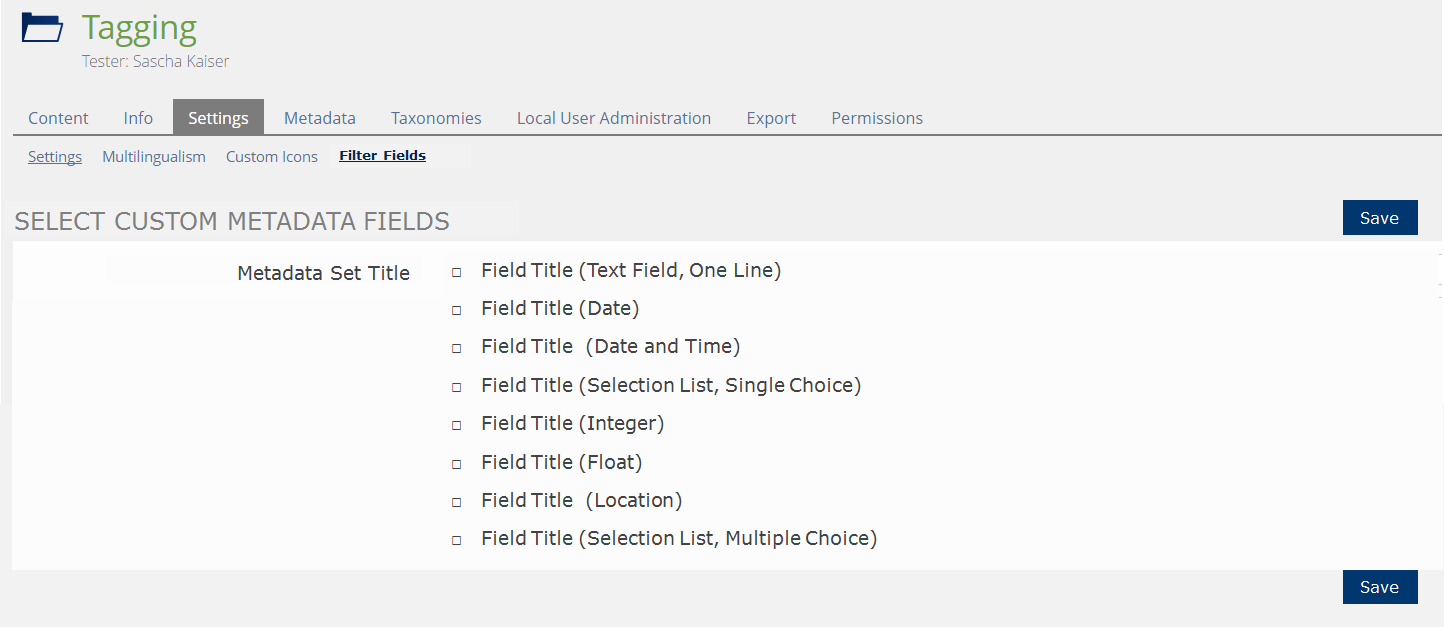Go to the Metadata tab

[x=320, y=118]
